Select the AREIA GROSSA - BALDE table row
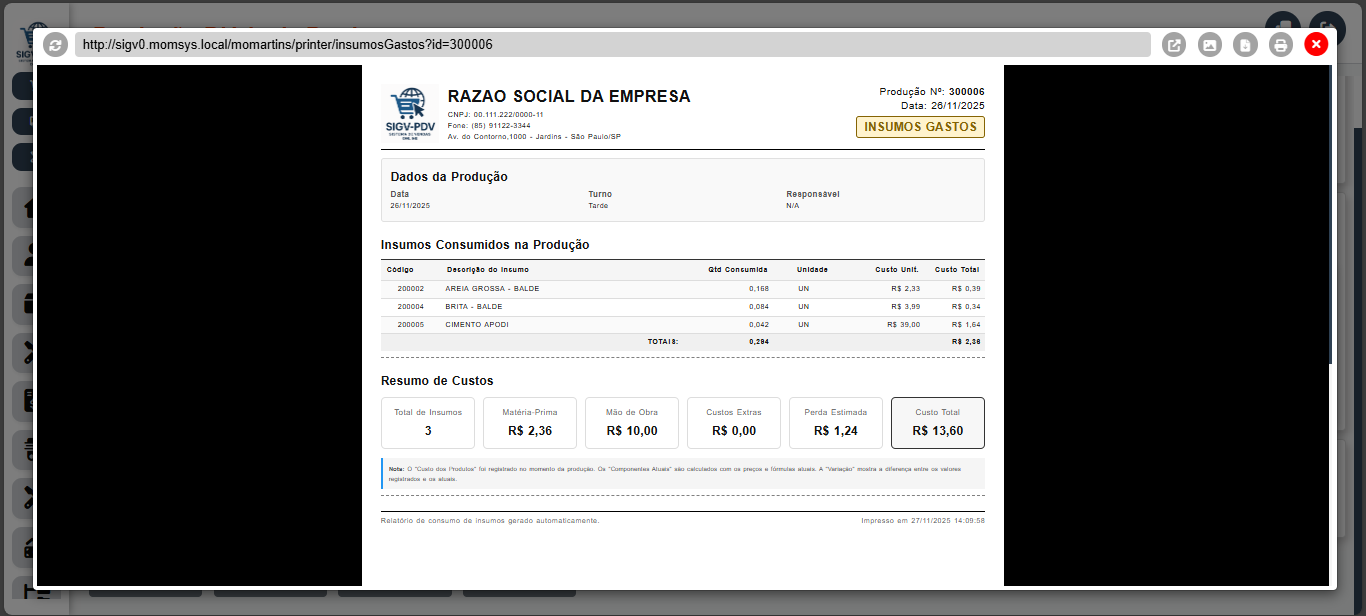The width and height of the screenshot is (1366, 616). [x=681, y=288]
